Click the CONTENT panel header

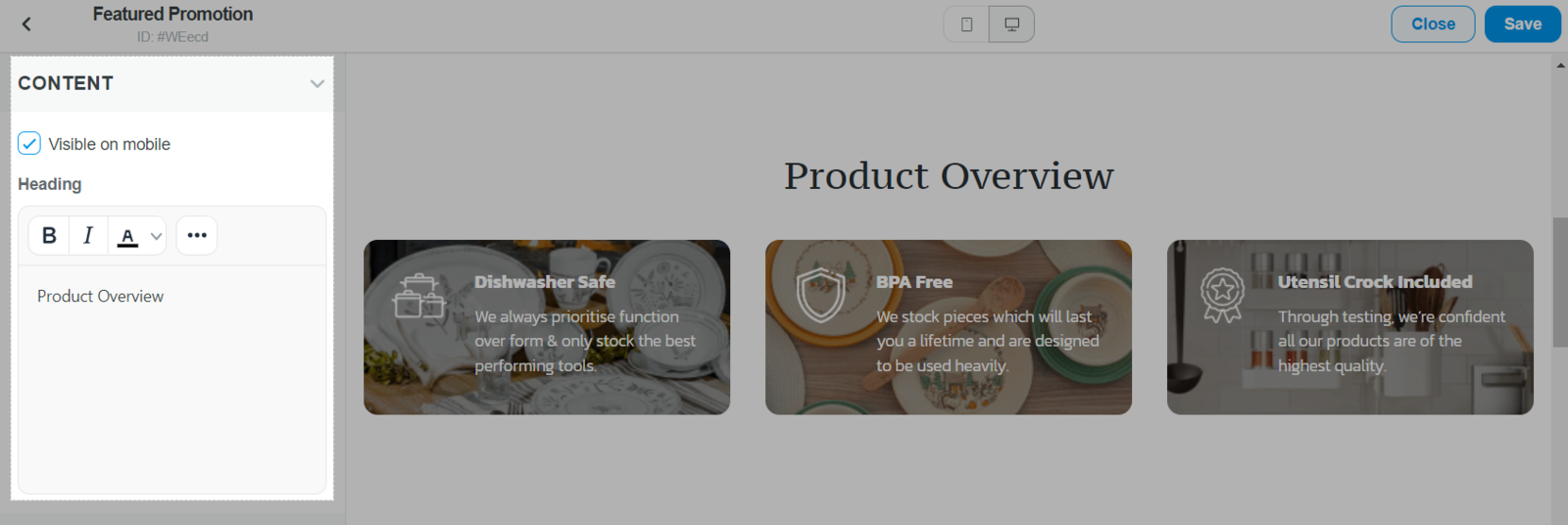click(172, 84)
